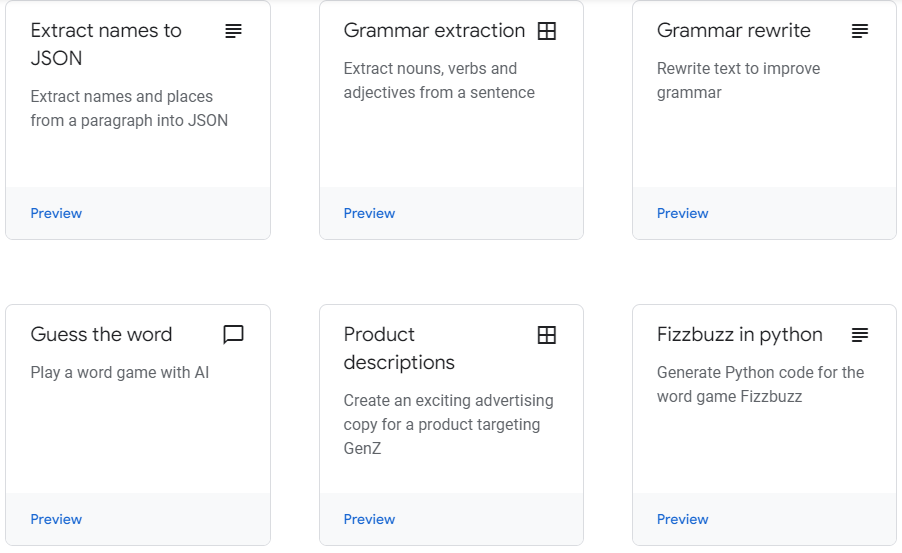Click the text prompt icon on Extract names to JSON
This screenshot has width=902, height=553.
pyautogui.click(x=234, y=31)
